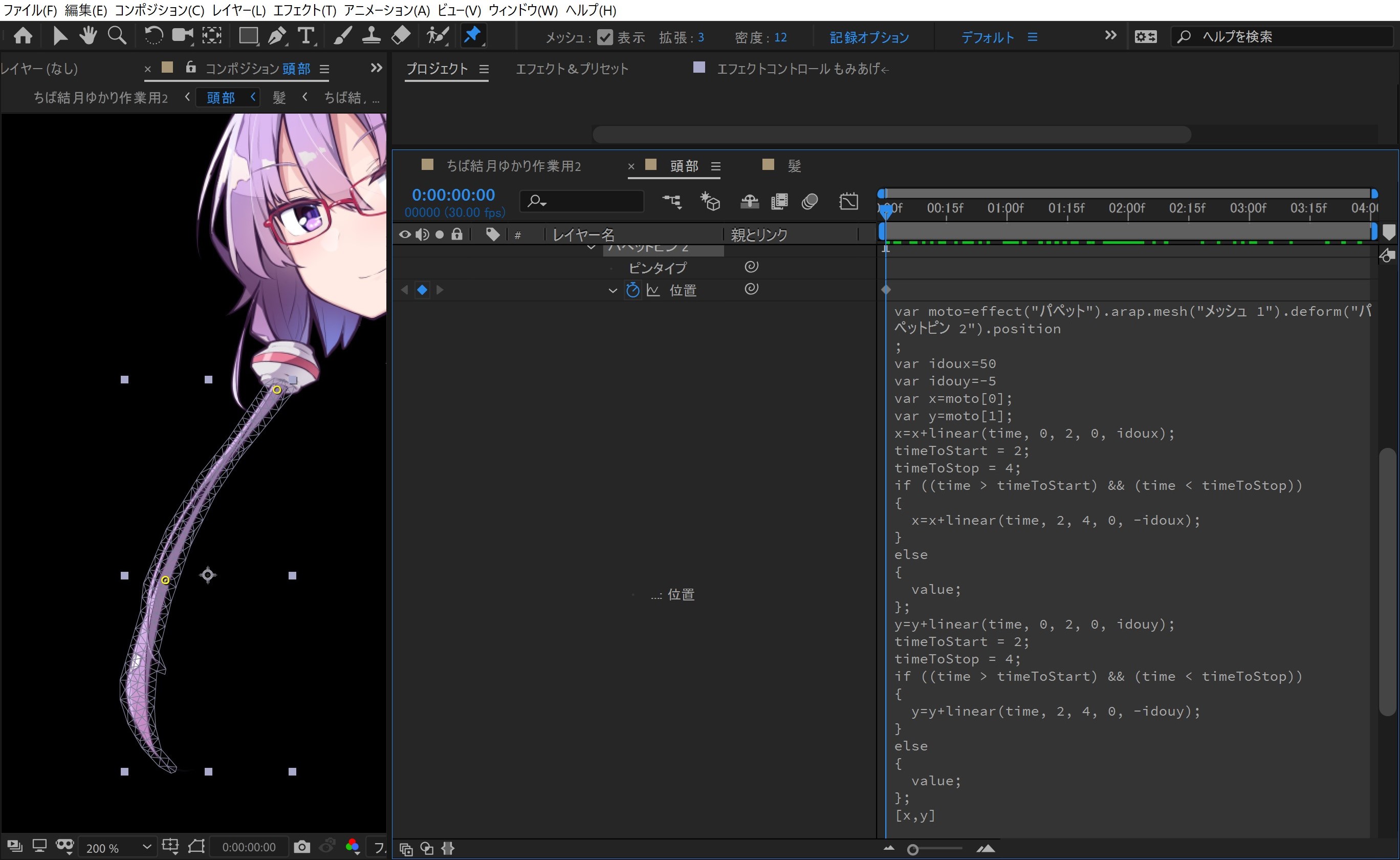The height and width of the screenshot is (860, 1400).
Task: Click the Home icon
Action: tap(23, 36)
